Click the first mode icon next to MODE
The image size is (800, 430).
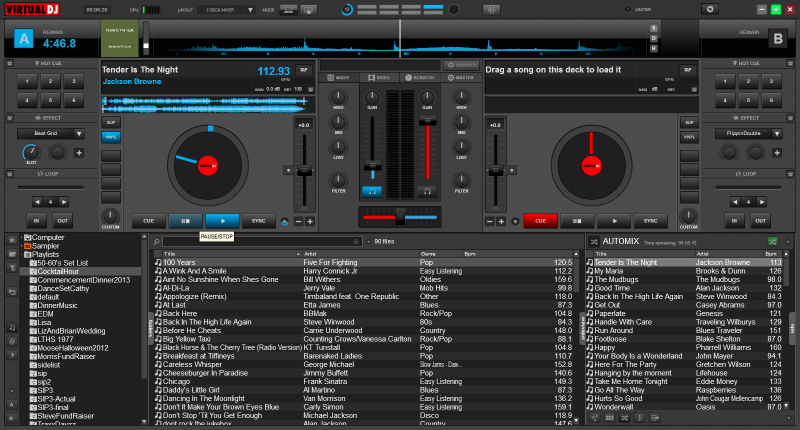288,10
